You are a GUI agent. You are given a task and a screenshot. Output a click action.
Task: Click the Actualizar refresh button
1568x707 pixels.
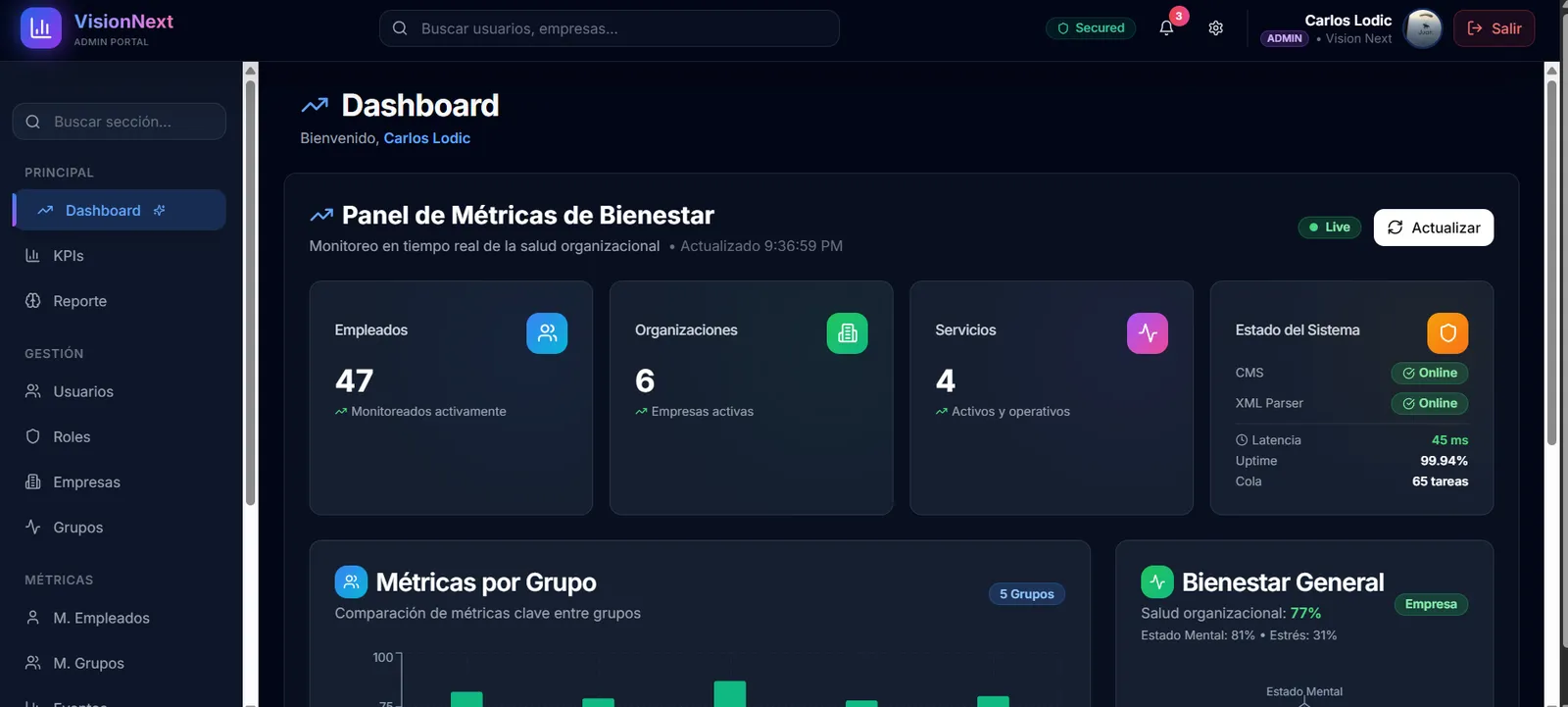click(1434, 227)
